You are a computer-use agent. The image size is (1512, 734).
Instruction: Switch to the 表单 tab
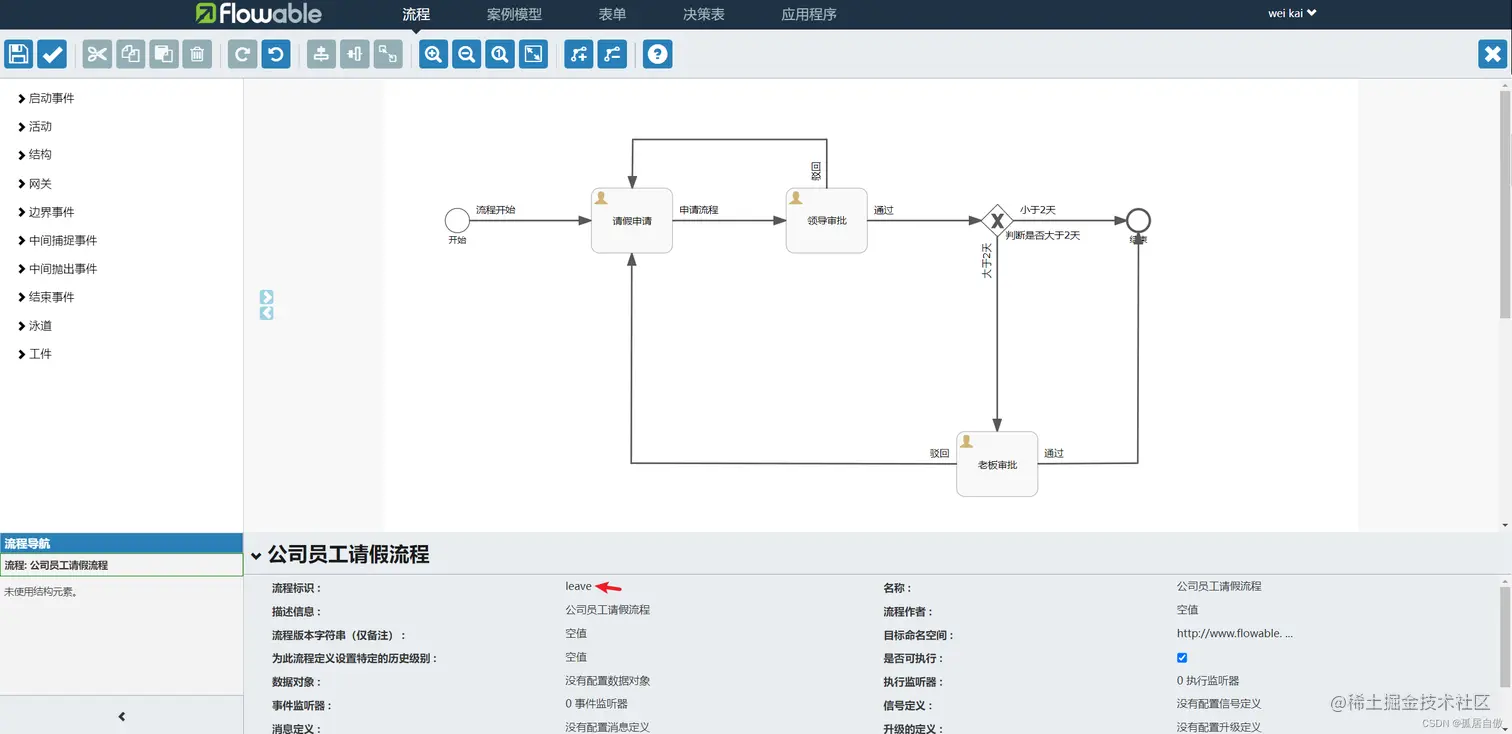pos(612,14)
